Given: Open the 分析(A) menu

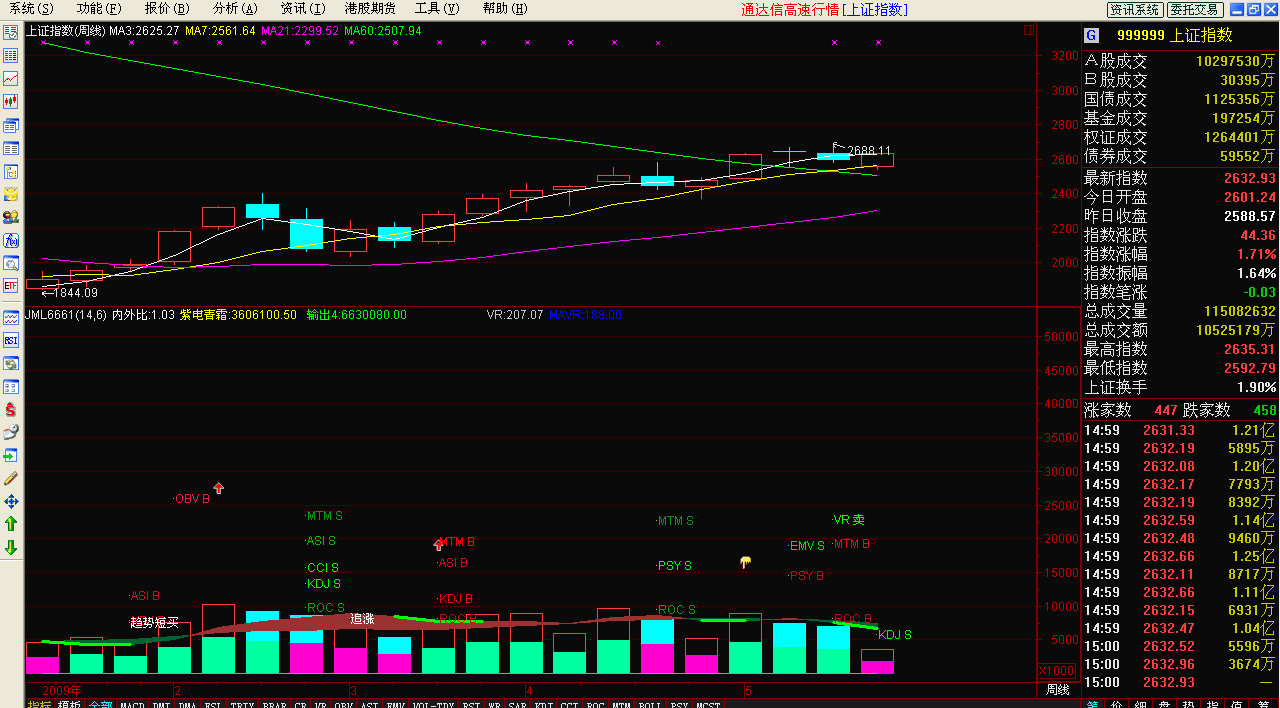Looking at the screenshot, I should click(235, 9).
